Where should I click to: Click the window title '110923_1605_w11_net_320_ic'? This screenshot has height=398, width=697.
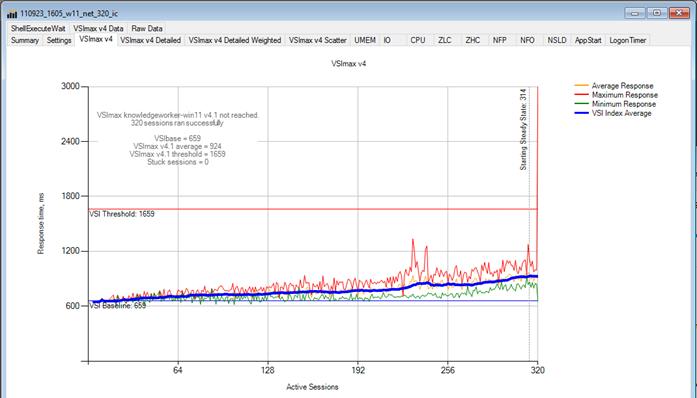point(69,14)
